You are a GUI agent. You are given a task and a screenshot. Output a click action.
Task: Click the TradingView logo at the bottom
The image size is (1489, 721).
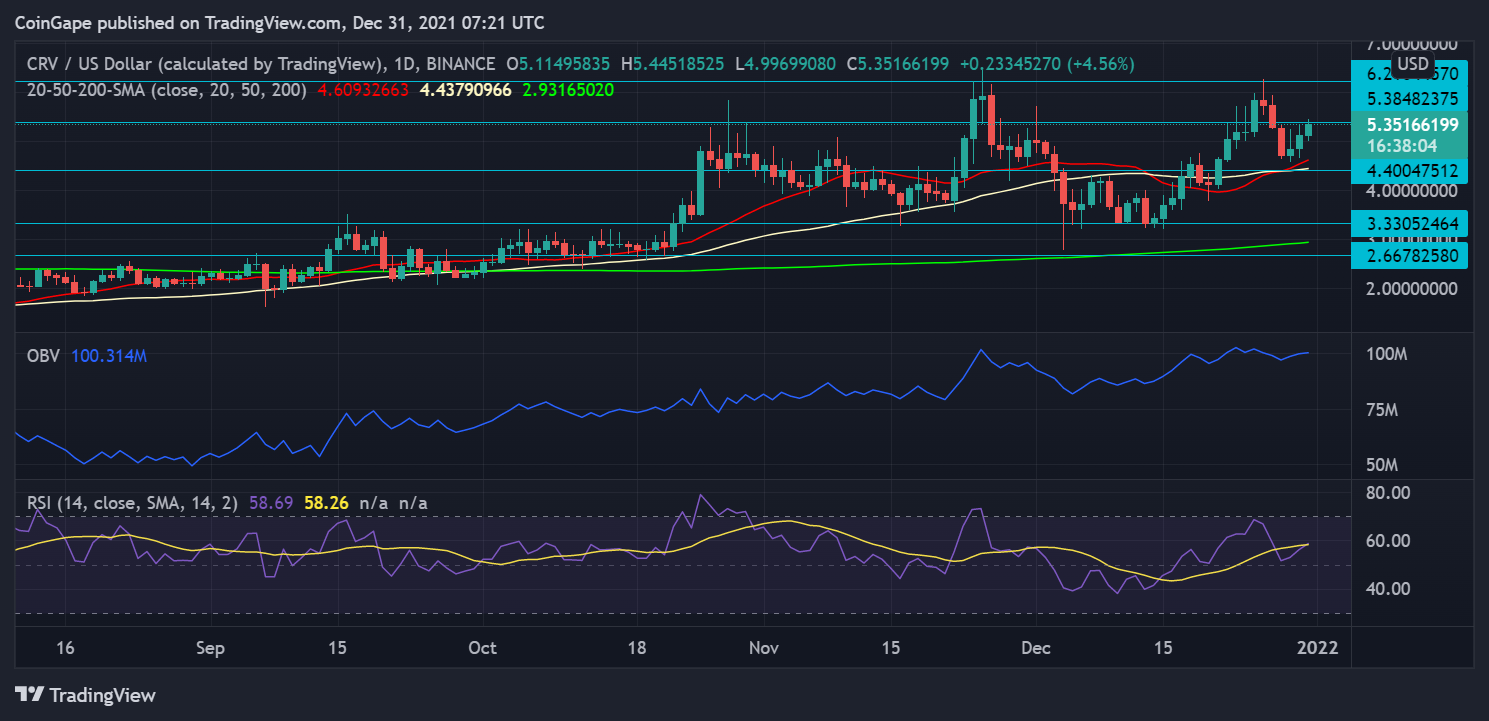coord(85,694)
